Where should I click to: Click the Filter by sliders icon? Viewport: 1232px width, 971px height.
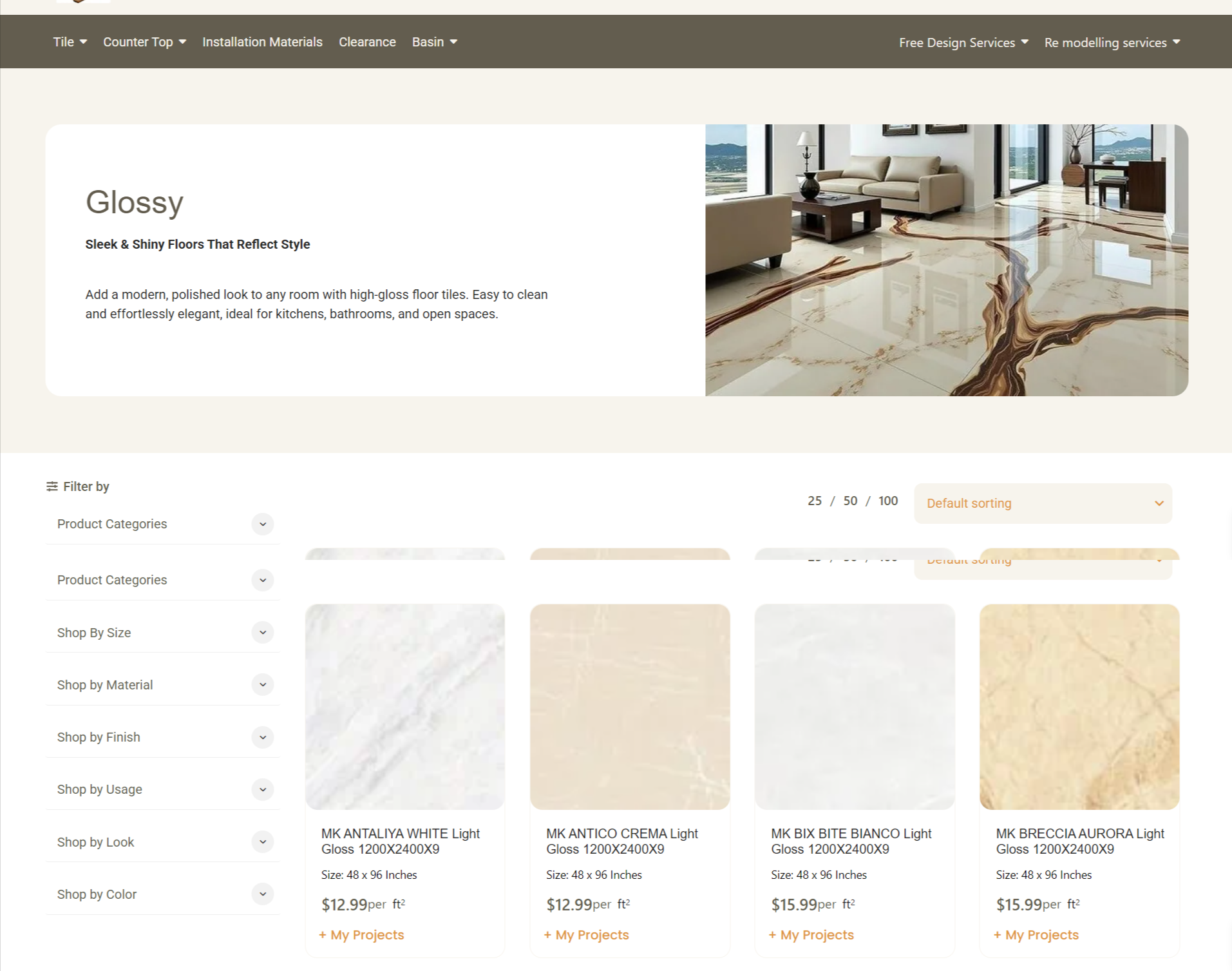pyautogui.click(x=52, y=486)
